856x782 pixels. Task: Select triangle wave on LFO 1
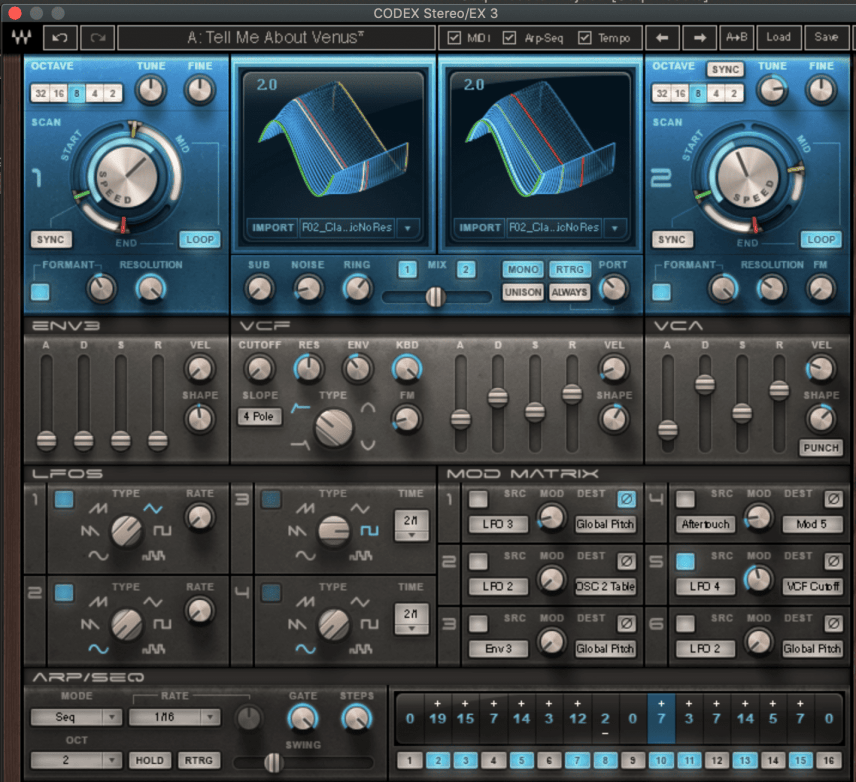tap(153, 508)
